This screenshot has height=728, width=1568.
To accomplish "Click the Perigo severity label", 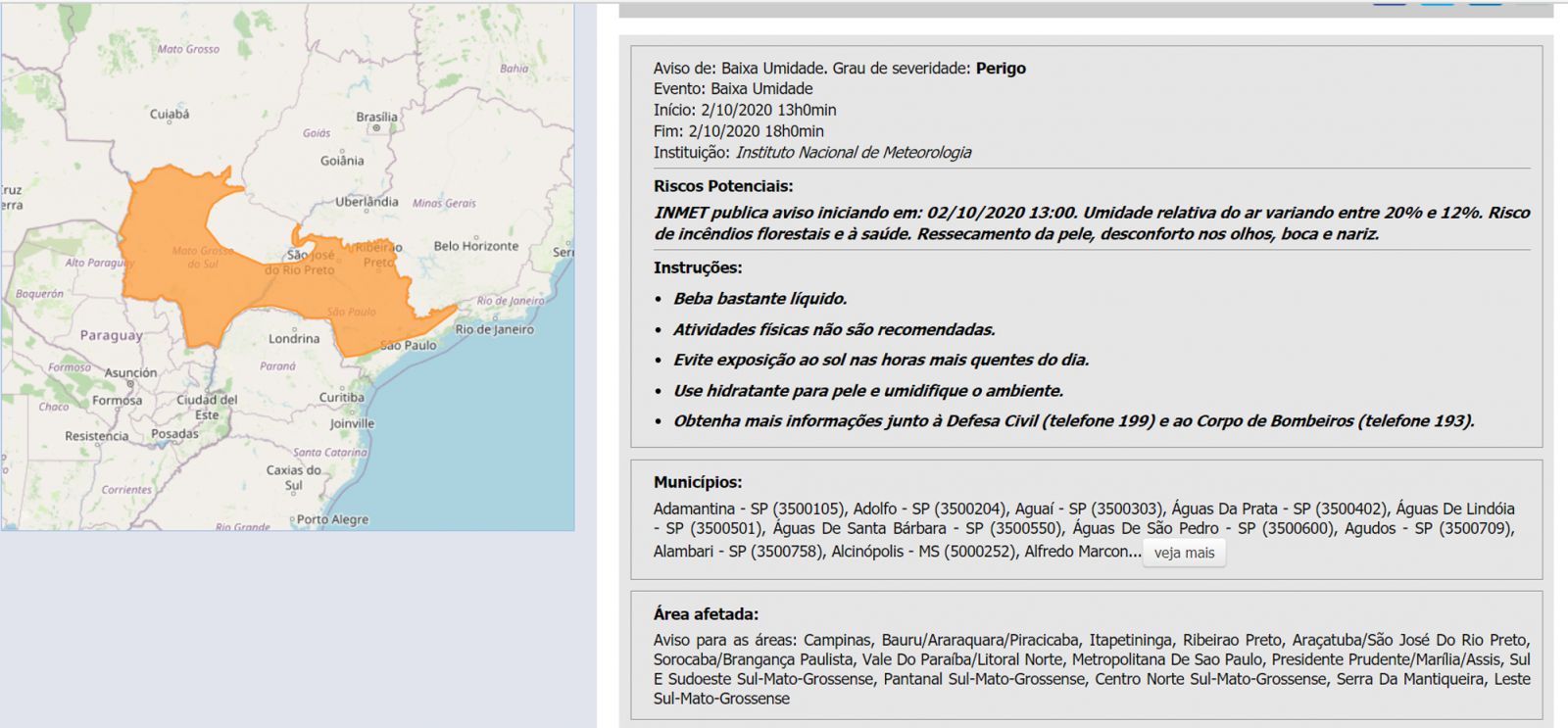I will [1001, 68].
